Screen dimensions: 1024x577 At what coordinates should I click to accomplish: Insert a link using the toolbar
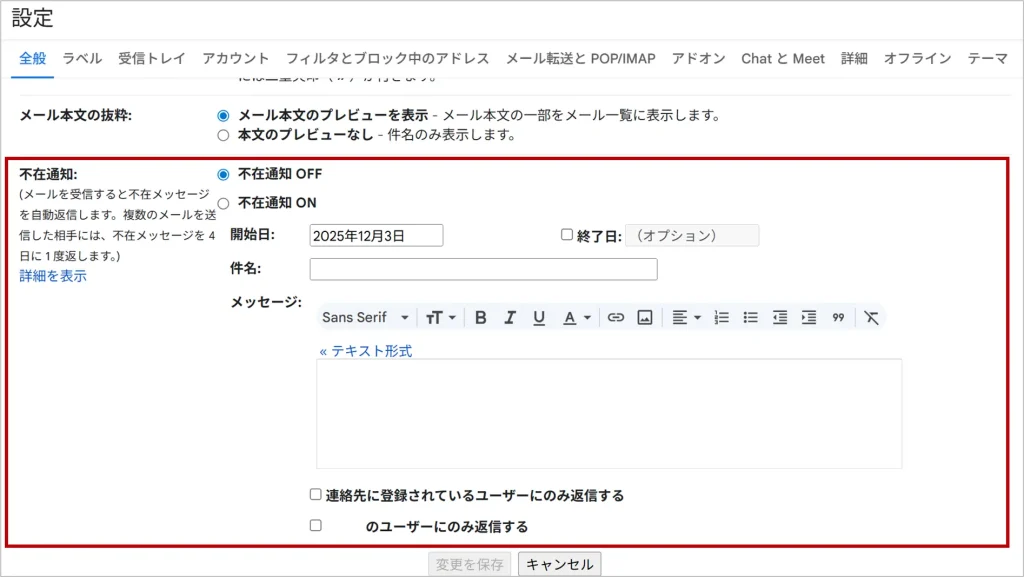pos(616,317)
